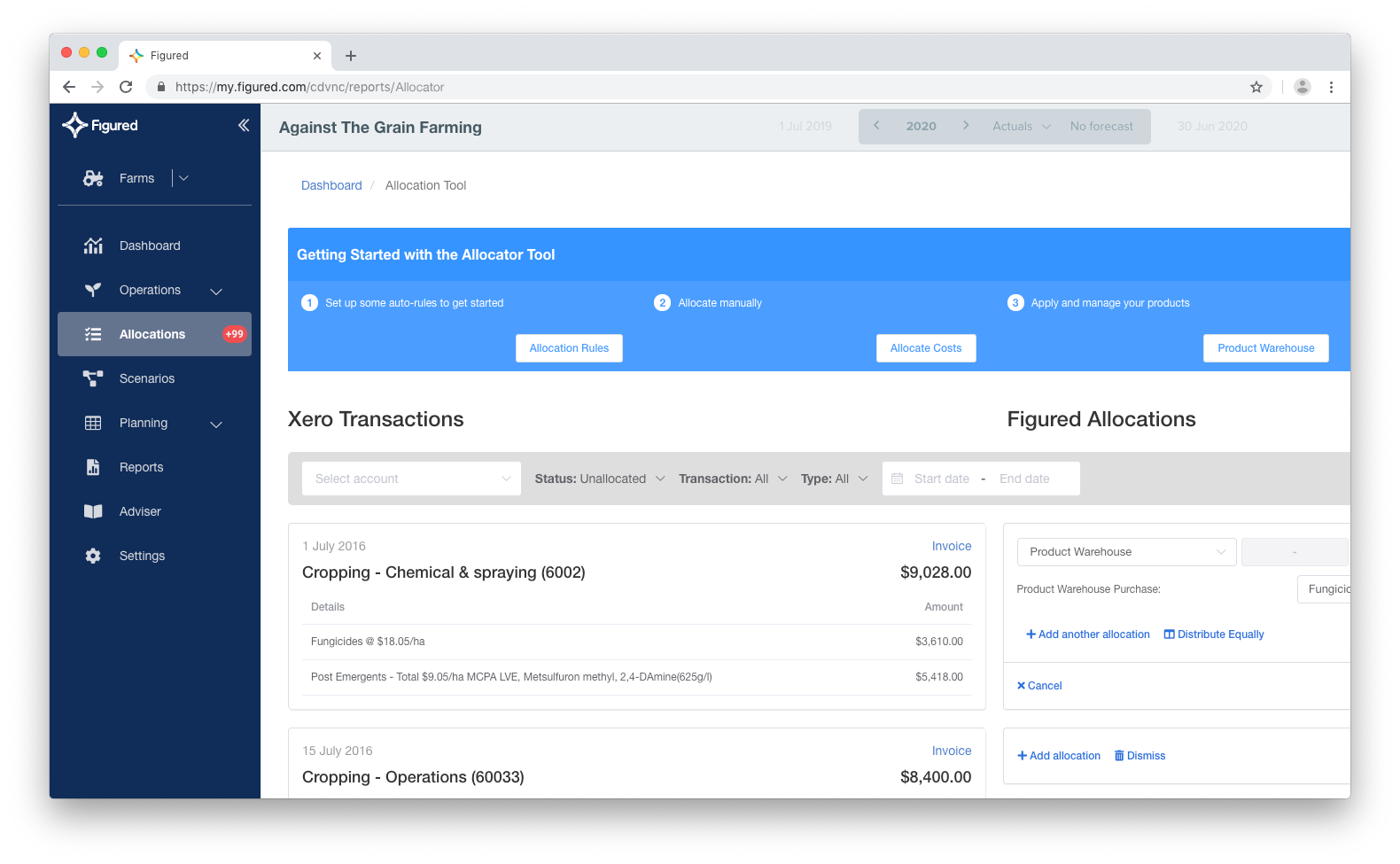1400x864 pixels.
Task: Click the Allocate Costs button
Action: click(926, 348)
